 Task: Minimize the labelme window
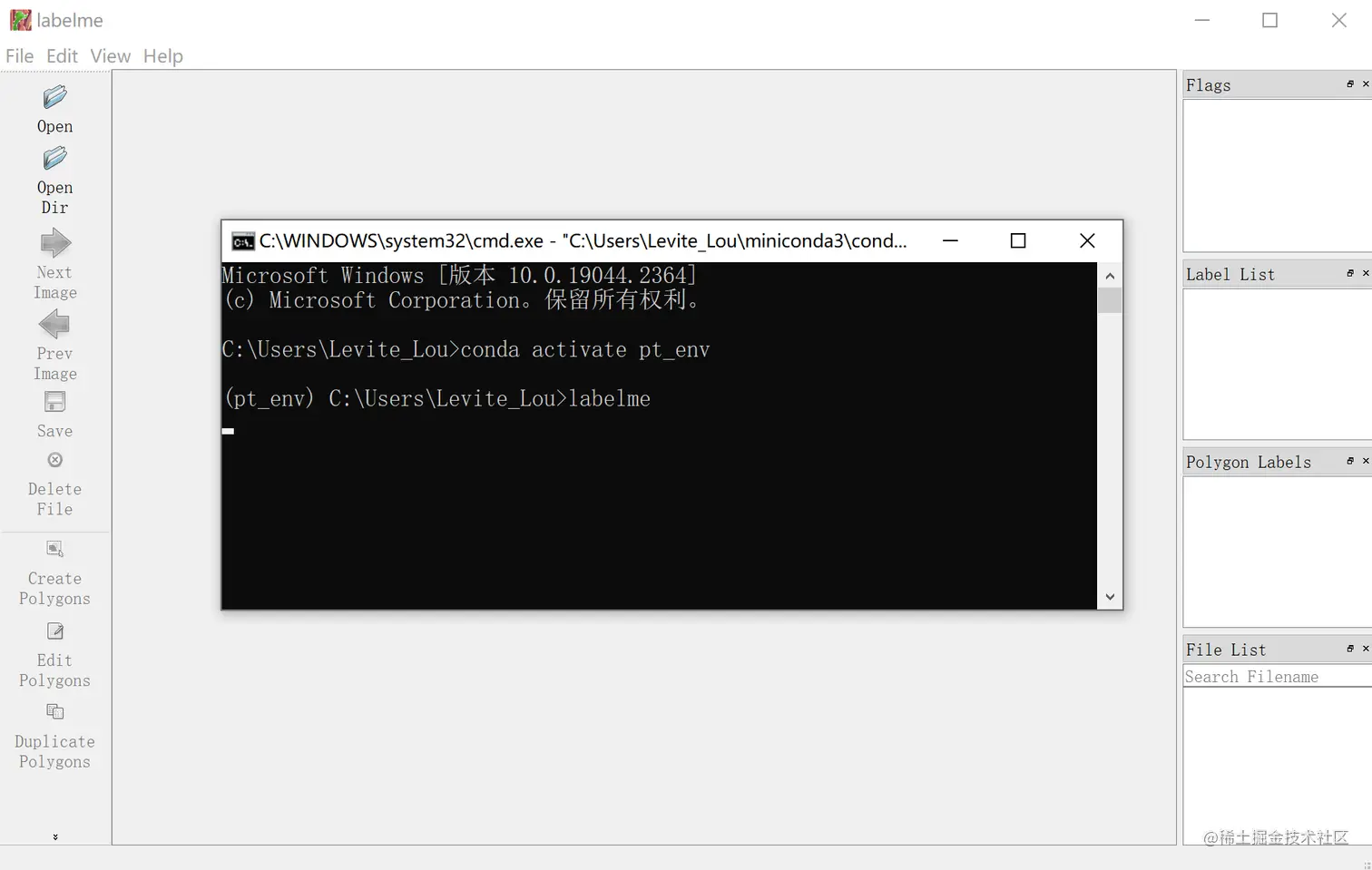(x=1202, y=20)
